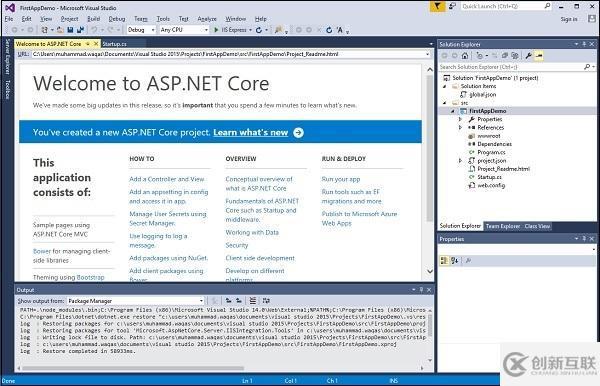Open the URL address bar dropdown arrow
600x386 pixels.
[427, 54]
